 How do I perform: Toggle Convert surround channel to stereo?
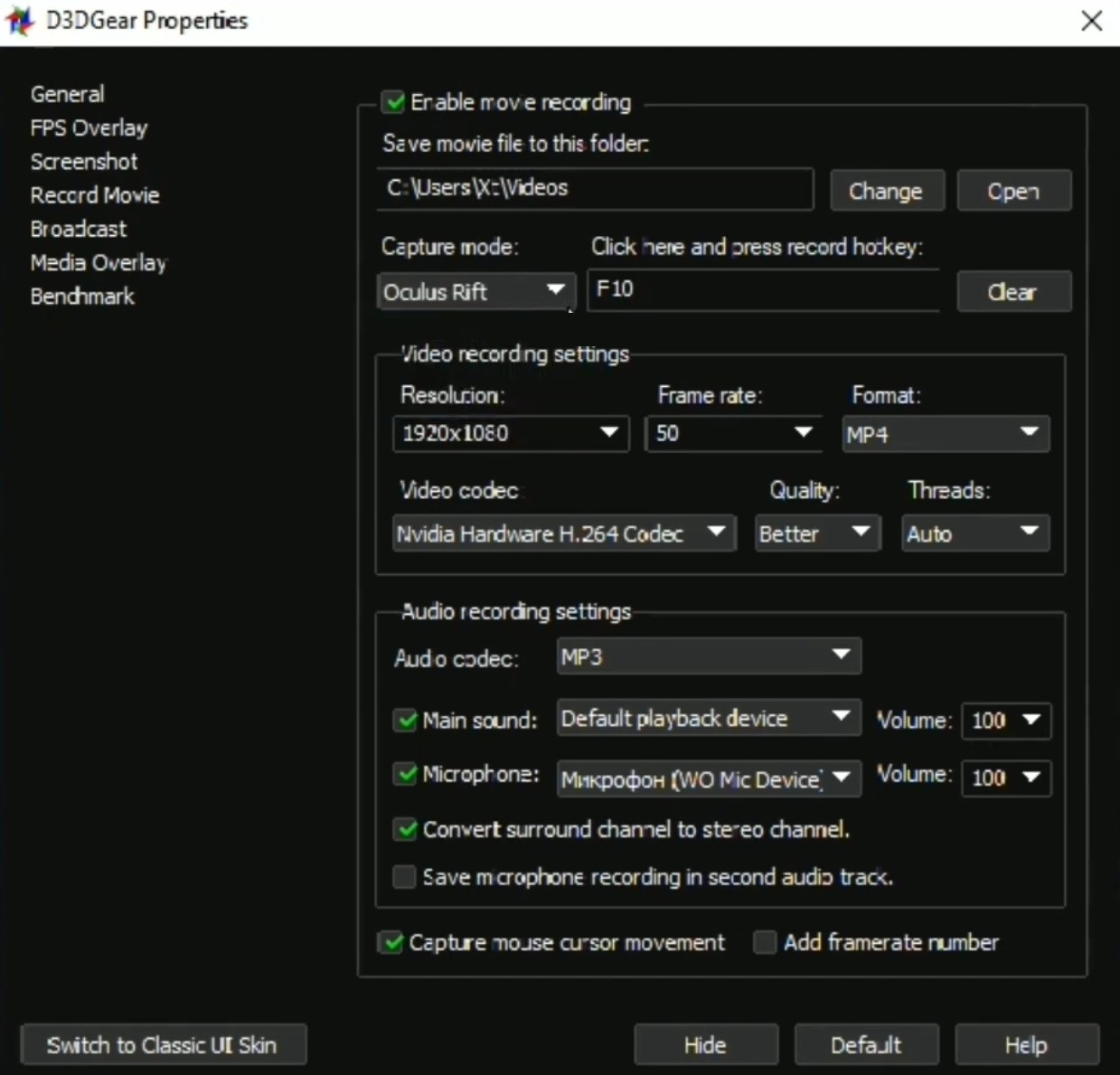tap(405, 829)
